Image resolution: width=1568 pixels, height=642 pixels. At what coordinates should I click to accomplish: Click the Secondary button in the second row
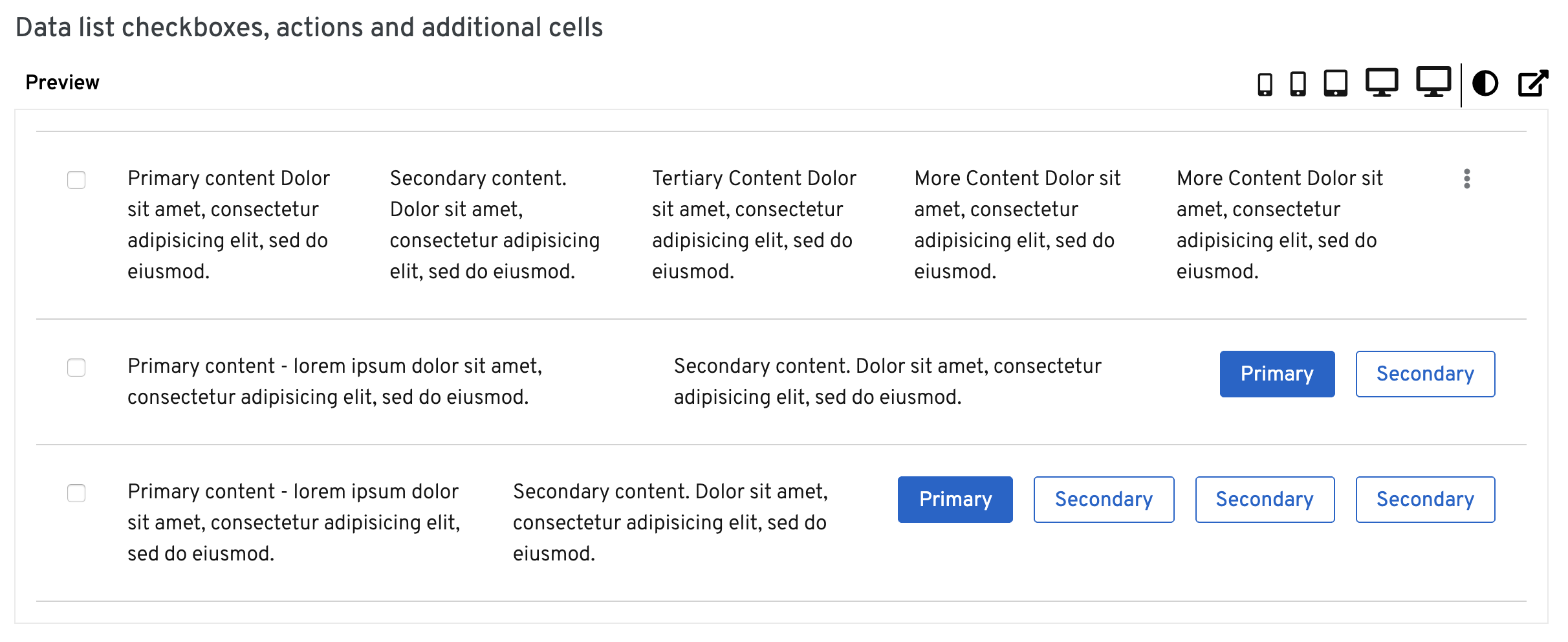point(1424,373)
